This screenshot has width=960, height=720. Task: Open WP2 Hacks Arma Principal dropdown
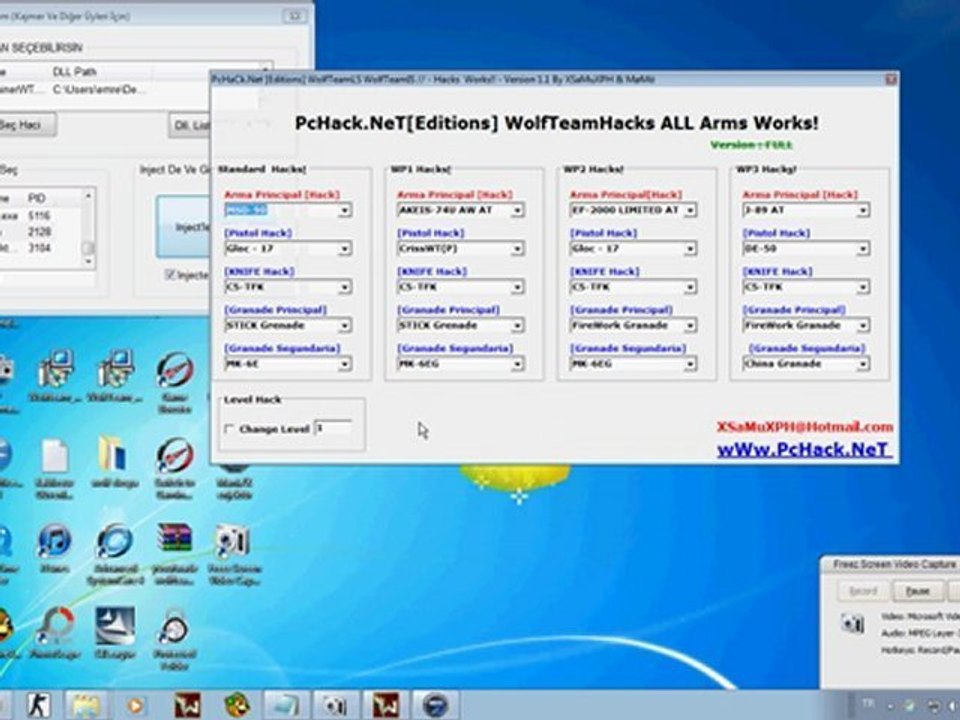pos(690,211)
